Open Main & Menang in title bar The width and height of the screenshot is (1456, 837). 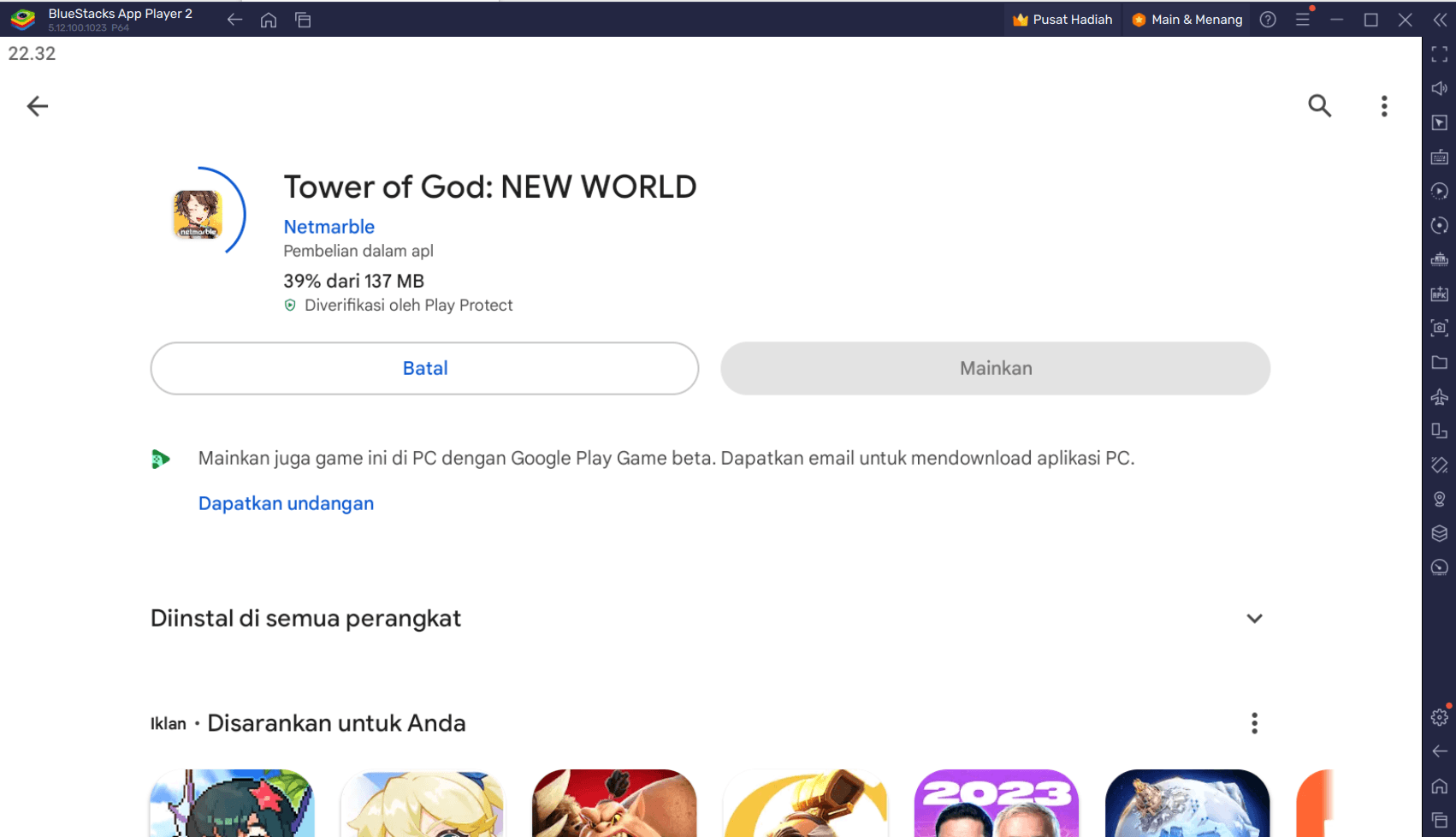click(1187, 20)
